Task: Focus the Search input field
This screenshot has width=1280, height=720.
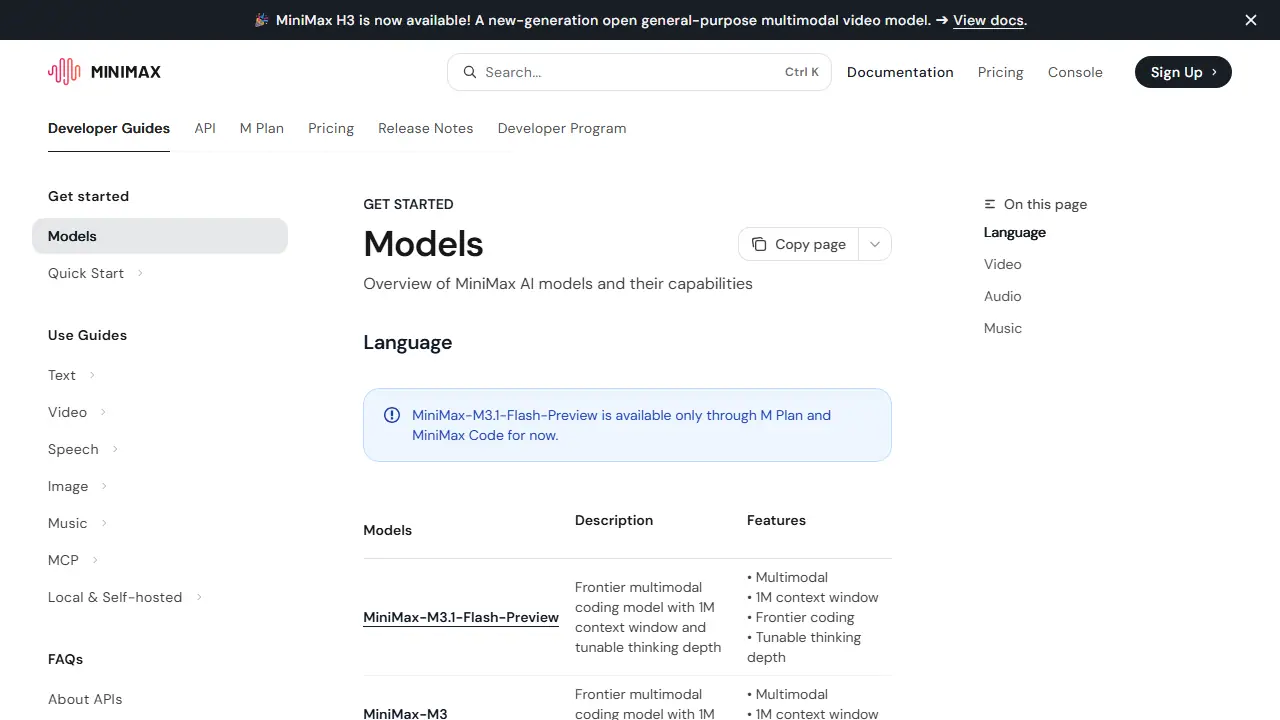Action: click(x=639, y=72)
